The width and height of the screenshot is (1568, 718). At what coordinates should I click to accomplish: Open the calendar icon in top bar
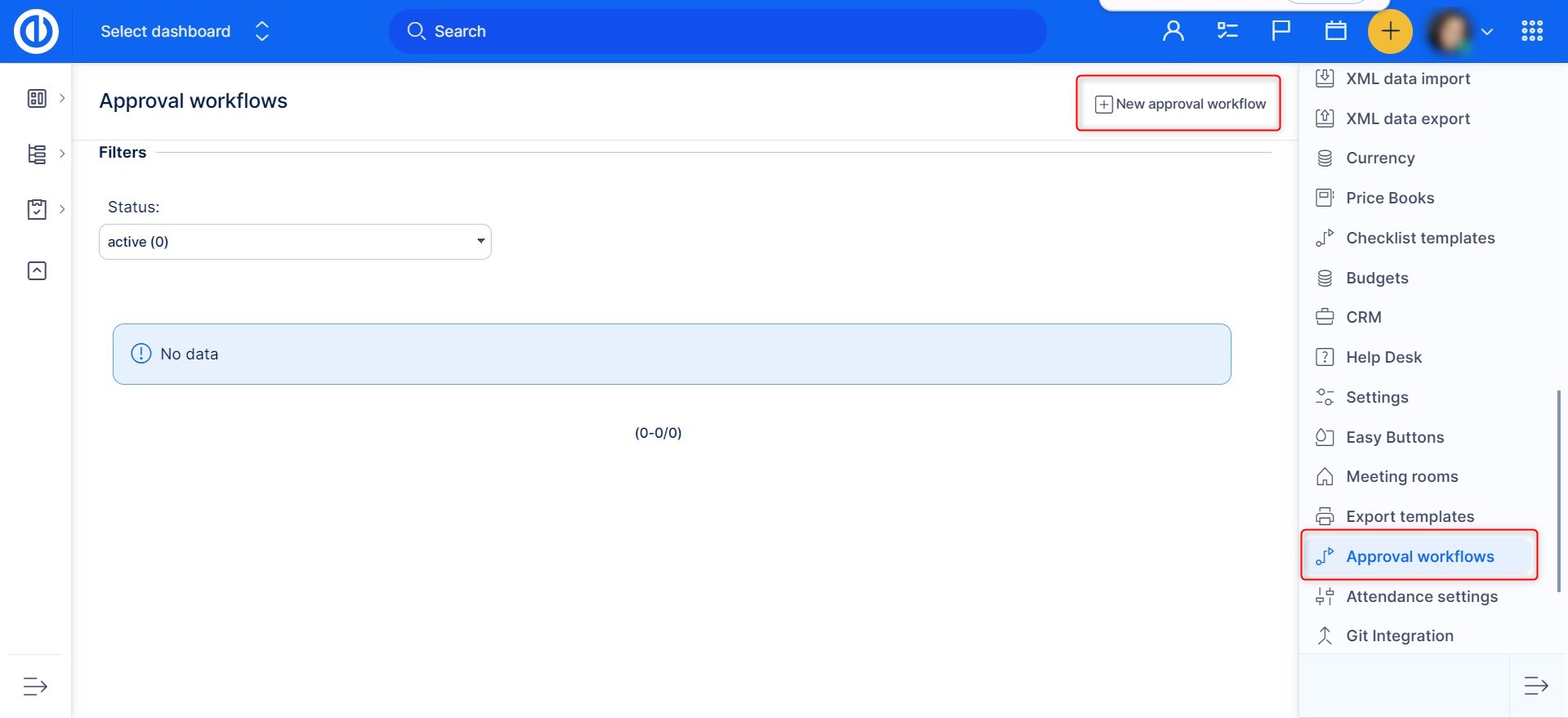1335,31
